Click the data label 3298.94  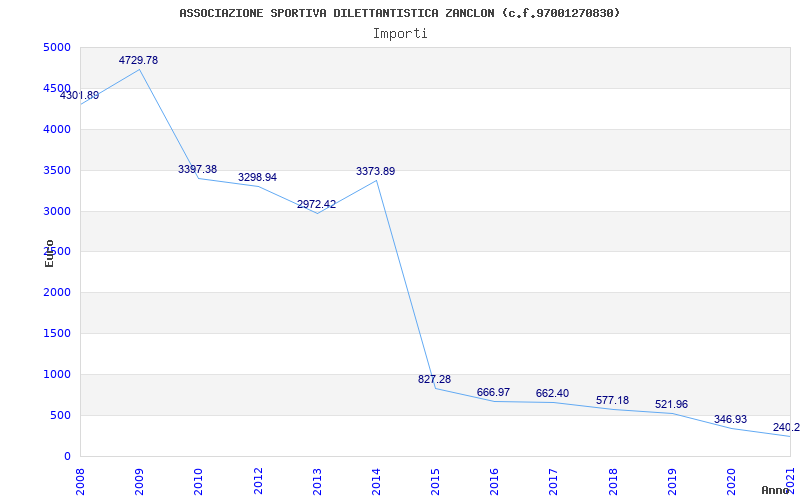pyautogui.click(x=257, y=178)
